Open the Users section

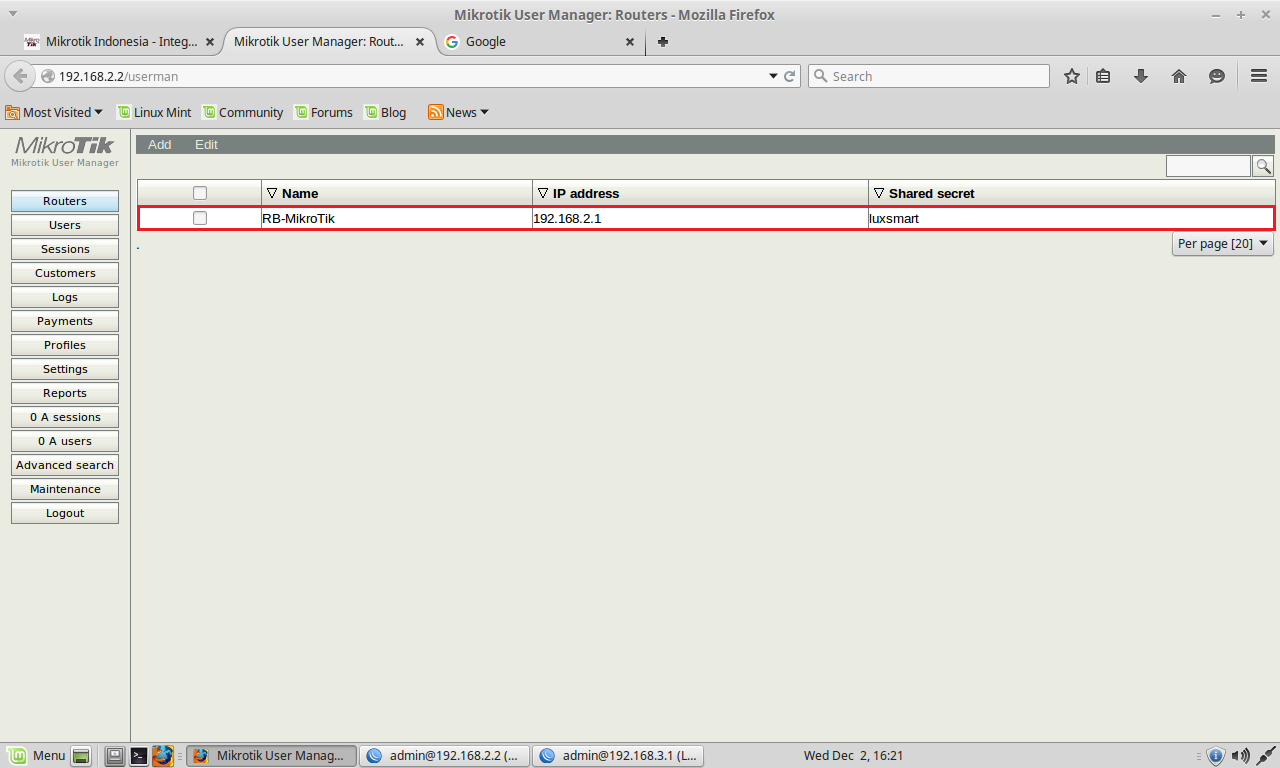tap(65, 225)
